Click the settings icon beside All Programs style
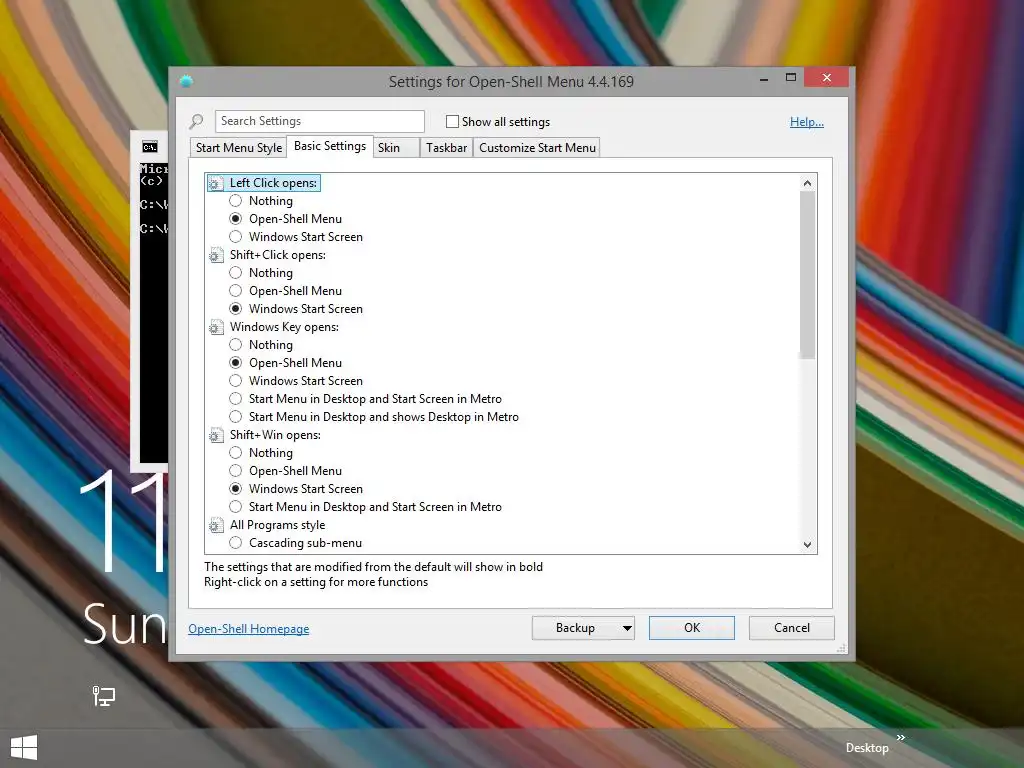This screenshot has height=768, width=1024. tap(216, 525)
